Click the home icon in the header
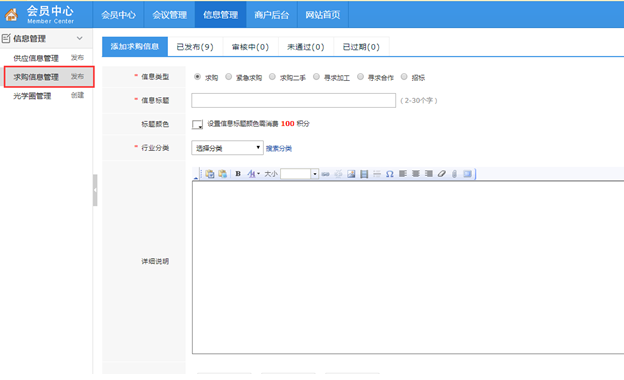The image size is (624, 380). click(11, 15)
